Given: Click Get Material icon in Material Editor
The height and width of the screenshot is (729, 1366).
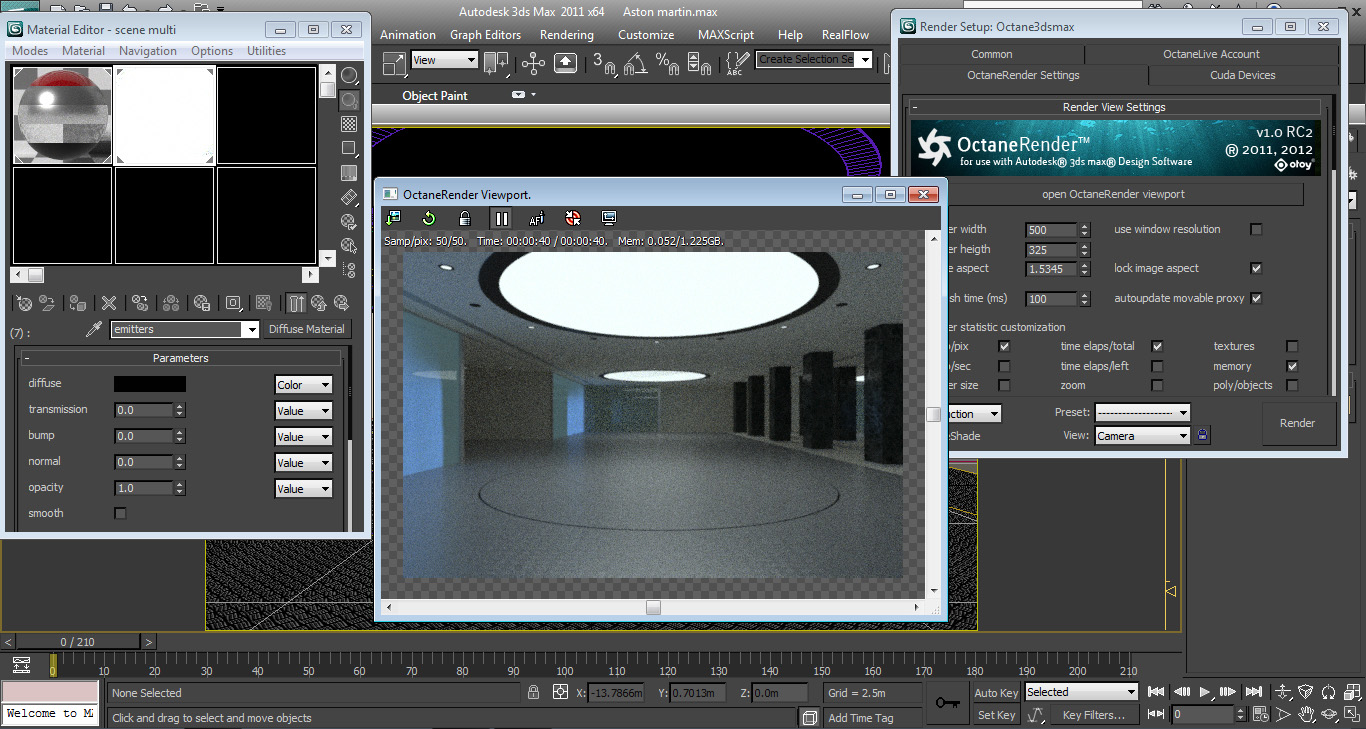Looking at the screenshot, I should click(x=24, y=303).
